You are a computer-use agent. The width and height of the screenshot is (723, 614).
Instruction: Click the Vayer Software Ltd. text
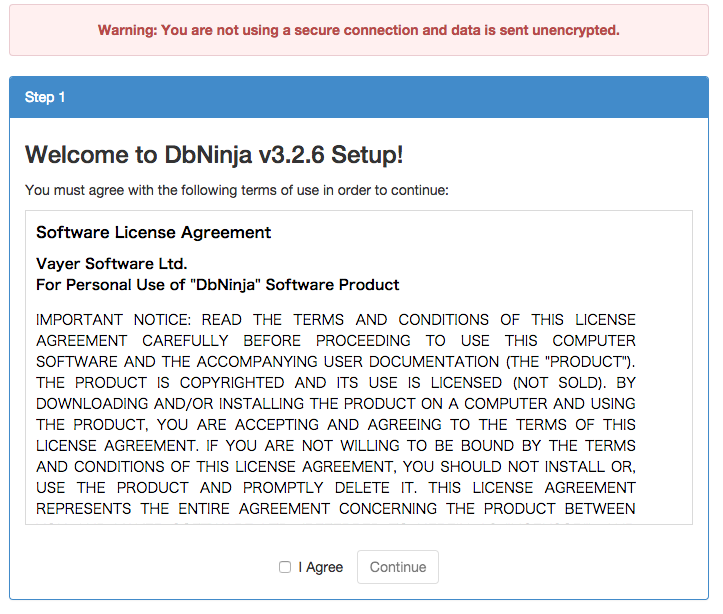coord(112,264)
